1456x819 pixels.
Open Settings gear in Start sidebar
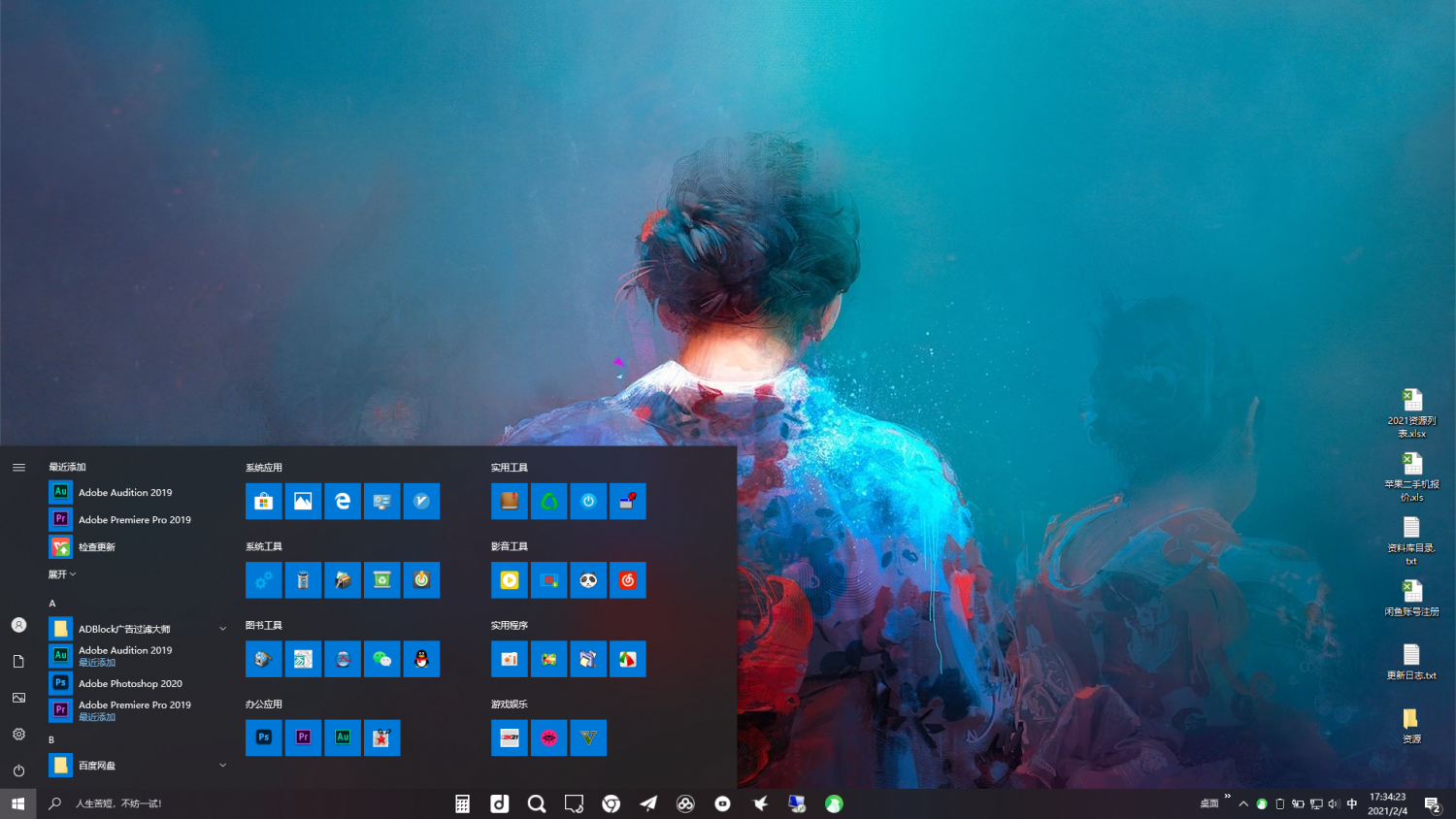click(18, 735)
